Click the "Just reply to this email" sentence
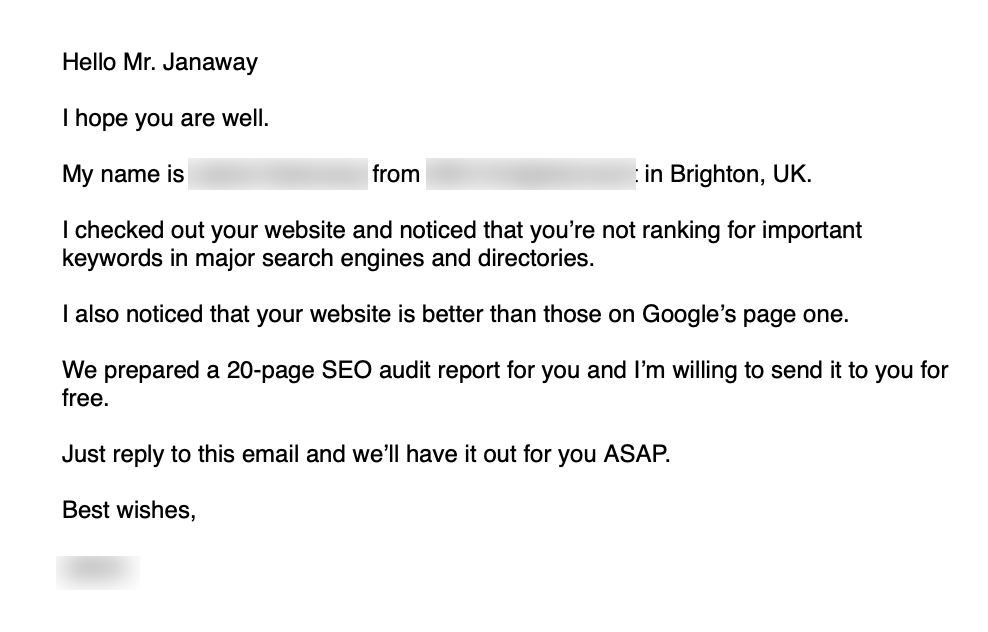The image size is (988, 632). [x=366, y=454]
